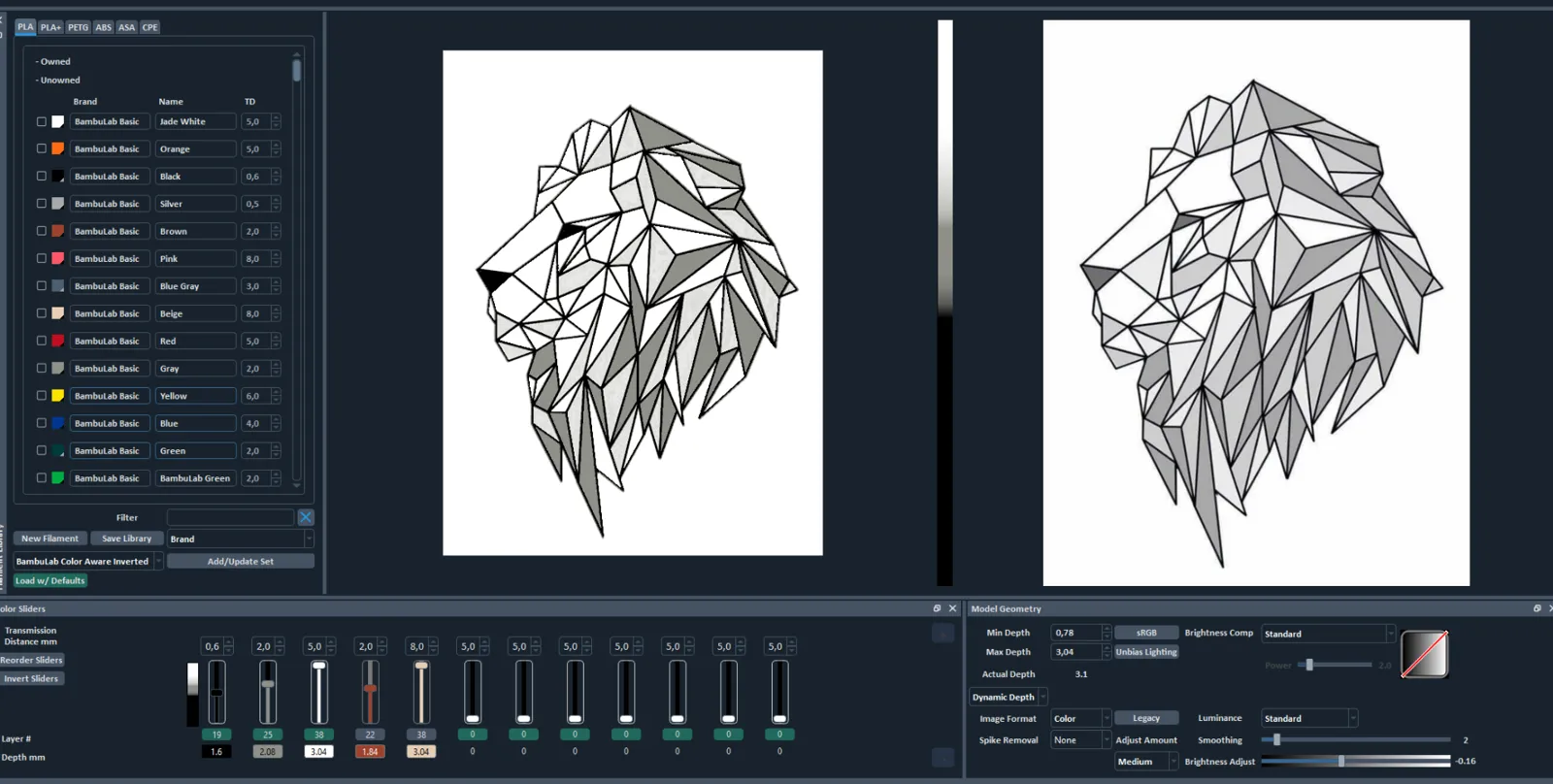This screenshot has width=1553, height=784.
Task: Click the Orange filament color swatch
Action: tap(58, 148)
